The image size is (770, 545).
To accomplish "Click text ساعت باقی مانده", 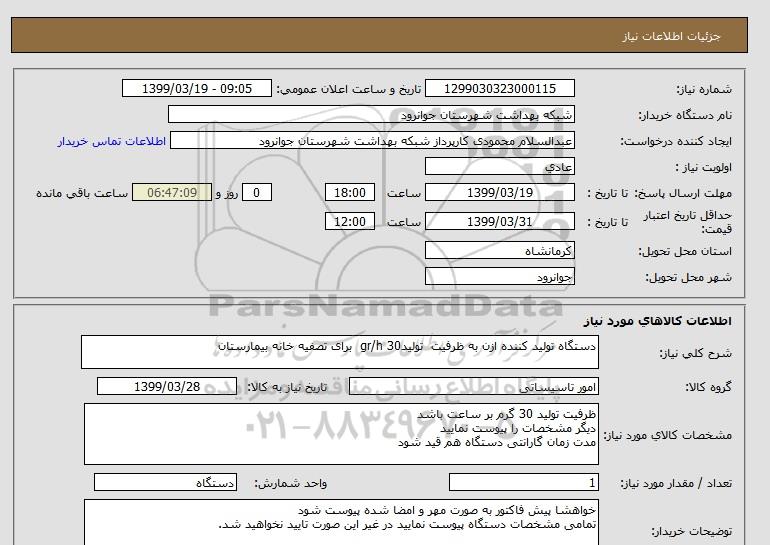I will pyautogui.click(x=82, y=193).
